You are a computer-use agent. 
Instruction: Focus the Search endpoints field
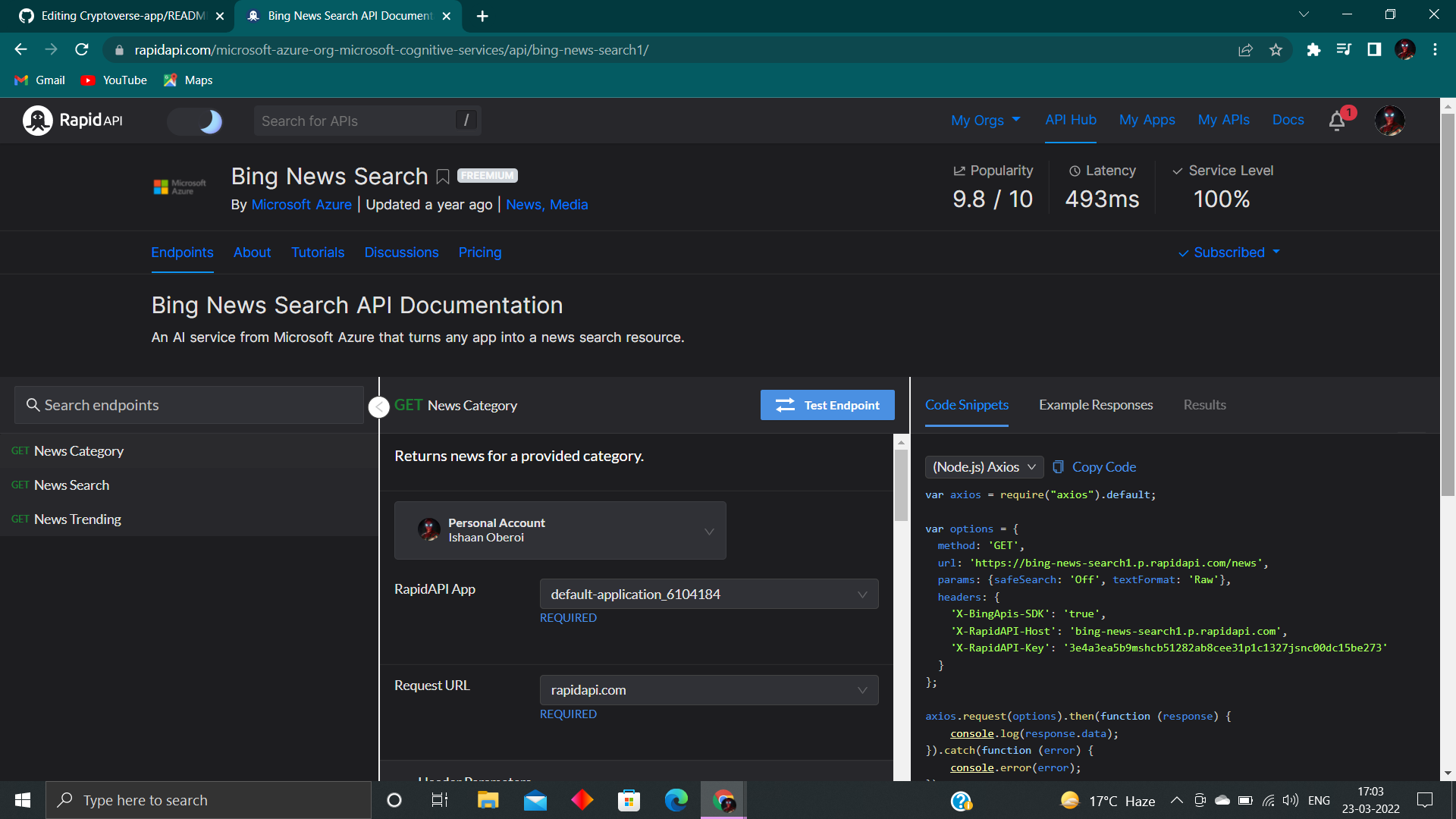pyautogui.click(x=189, y=405)
